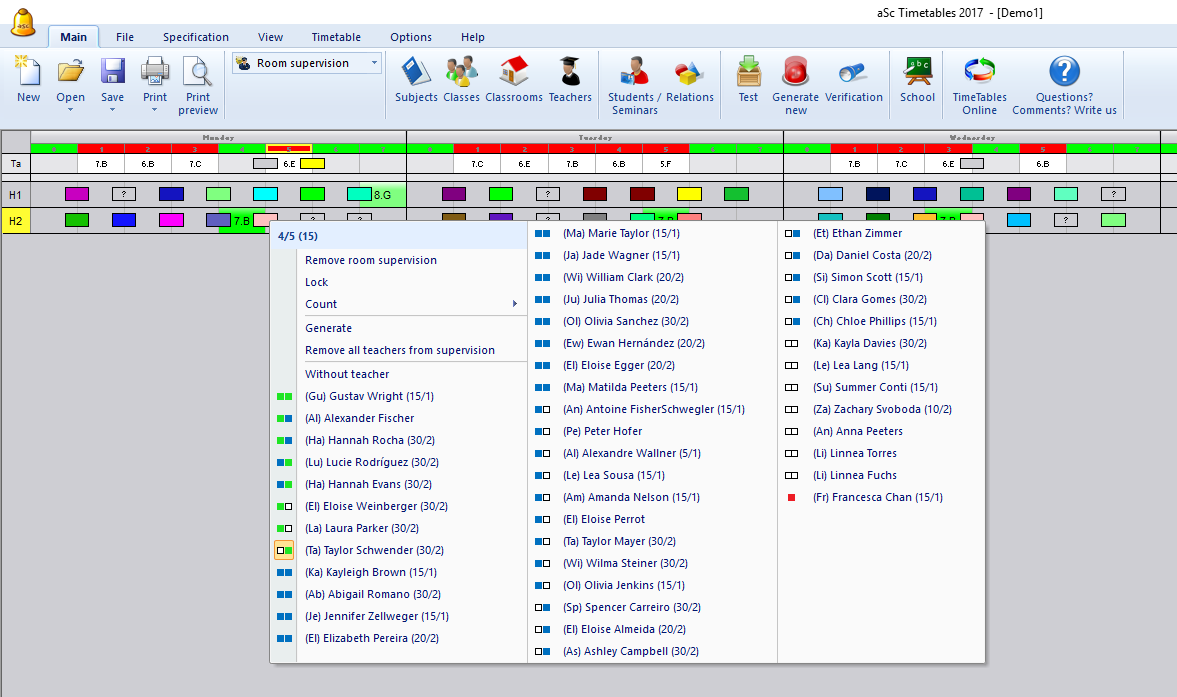This screenshot has width=1177, height=697.
Task: Expand the Open button dropdown arrow
Action: click(70, 110)
